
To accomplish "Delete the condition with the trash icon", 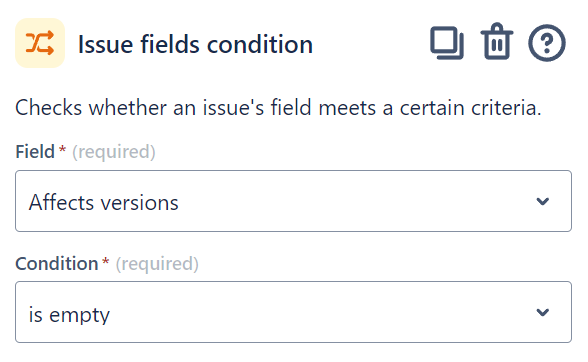I will 496,42.
